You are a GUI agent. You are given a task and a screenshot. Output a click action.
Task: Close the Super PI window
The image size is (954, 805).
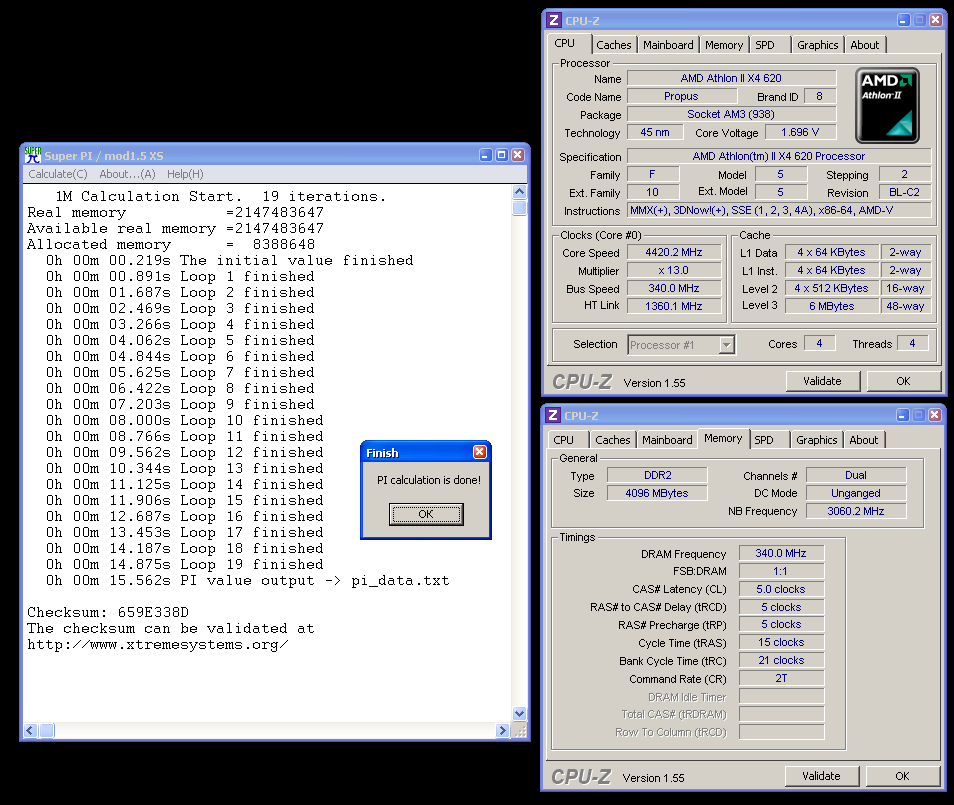point(518,155)
